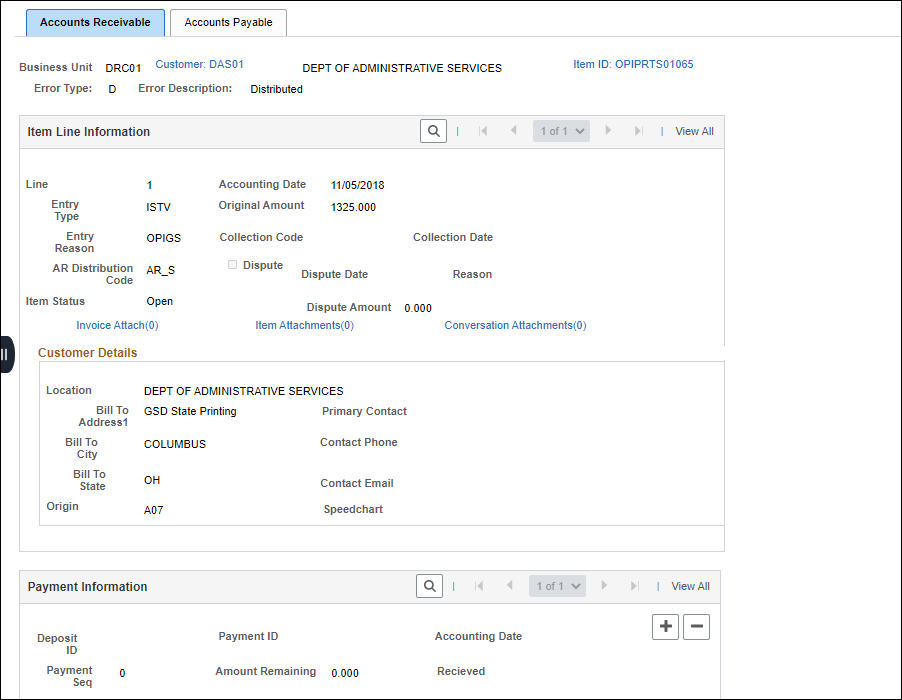Click next-record arrow in Payment Information
902x700 pixels.
tap(604, 586)
